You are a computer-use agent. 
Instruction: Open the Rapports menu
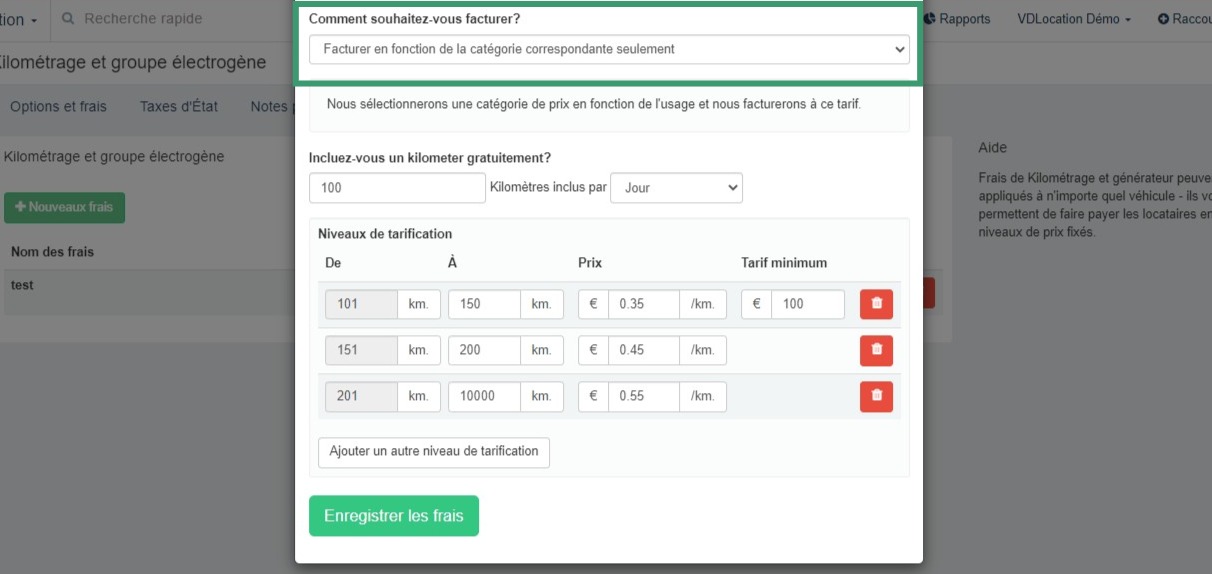(x=957, y=19)
